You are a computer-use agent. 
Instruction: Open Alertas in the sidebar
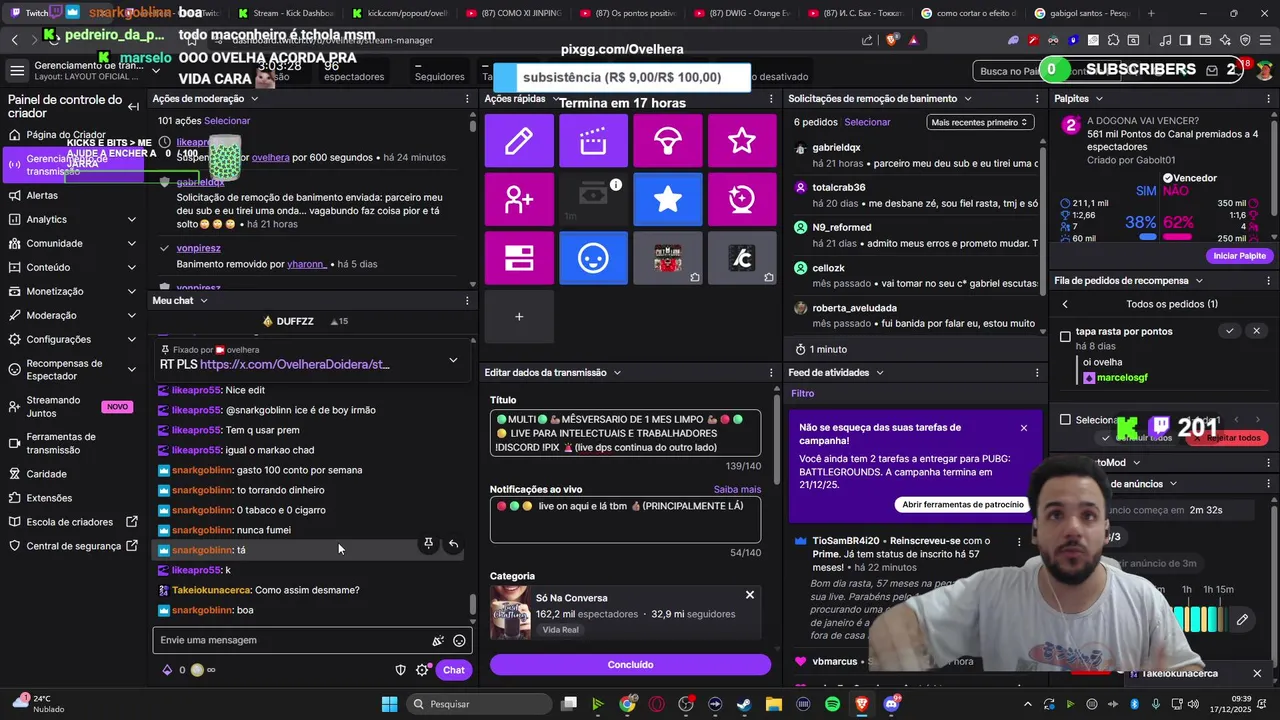pyautogui.click(x=42, y=195)
